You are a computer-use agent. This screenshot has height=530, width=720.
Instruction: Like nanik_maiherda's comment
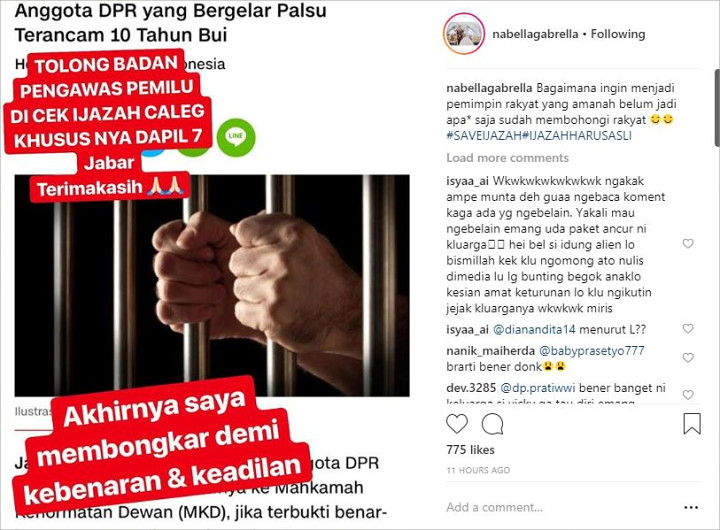click(x=688, y=358)
